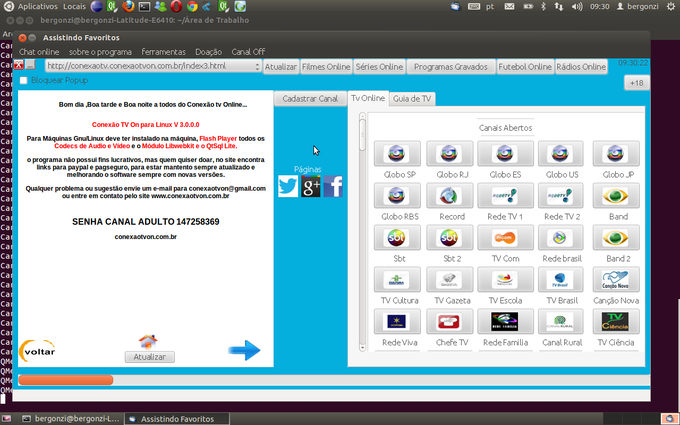Open the Locais system menu

point(74,7)
